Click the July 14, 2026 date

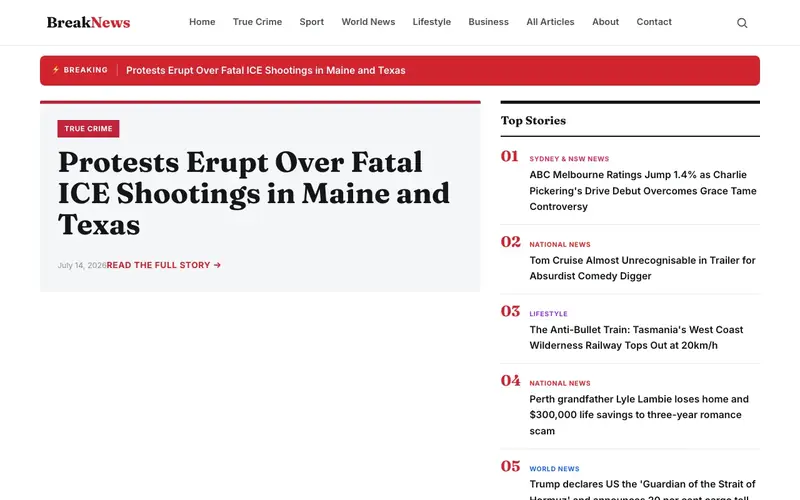coord(82,265)
